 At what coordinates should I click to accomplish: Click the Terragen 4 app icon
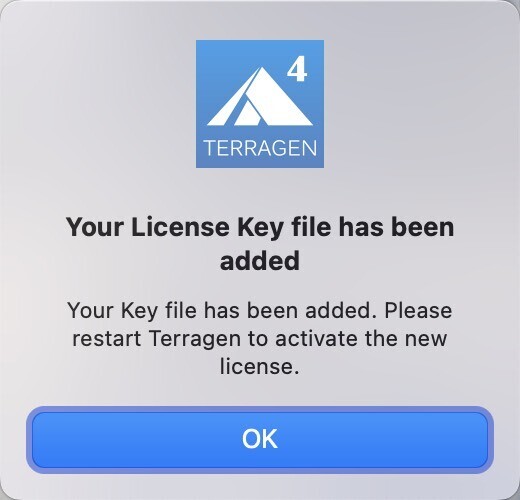click(260, 104)
